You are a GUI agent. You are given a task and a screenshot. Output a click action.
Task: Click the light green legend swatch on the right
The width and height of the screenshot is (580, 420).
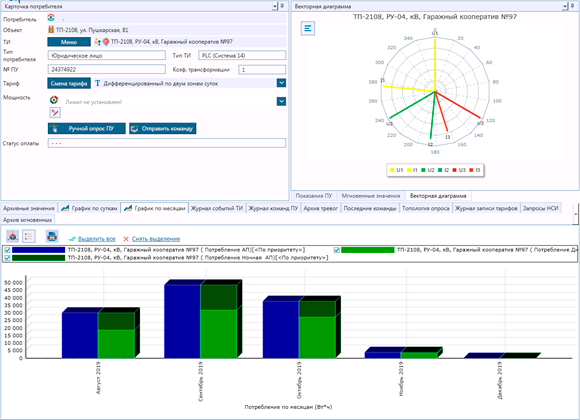click(368, 250)
